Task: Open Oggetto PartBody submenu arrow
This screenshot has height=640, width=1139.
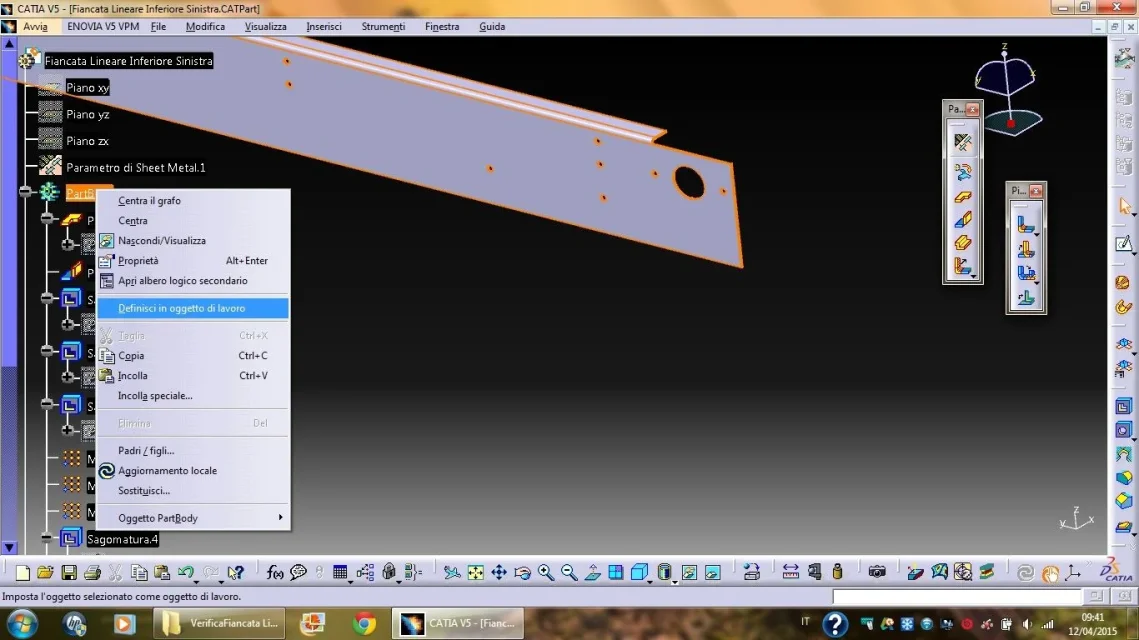Action: (280, 517)
